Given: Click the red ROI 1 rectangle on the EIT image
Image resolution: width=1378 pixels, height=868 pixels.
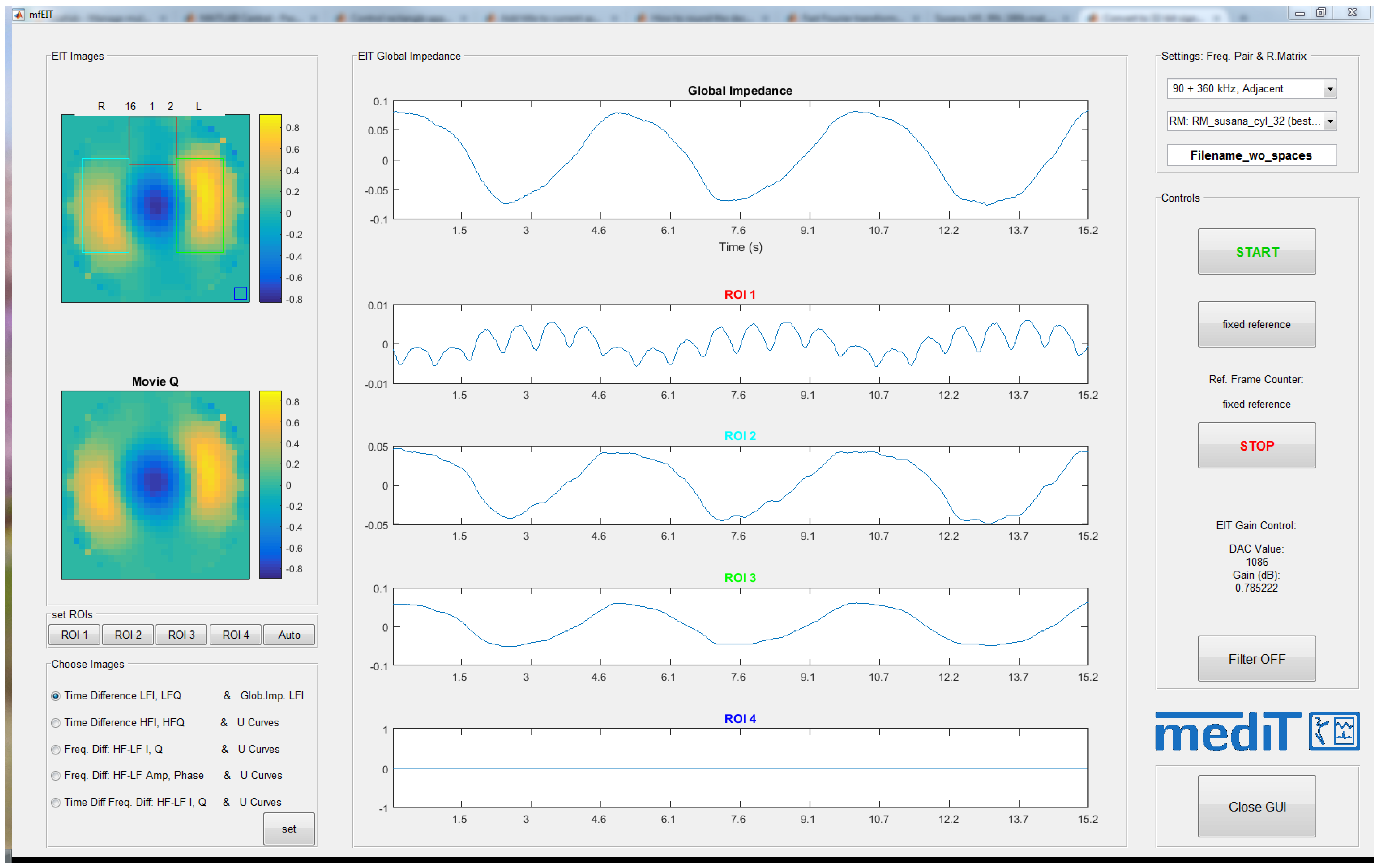Looking at the screenshot, I should point(152,140).
